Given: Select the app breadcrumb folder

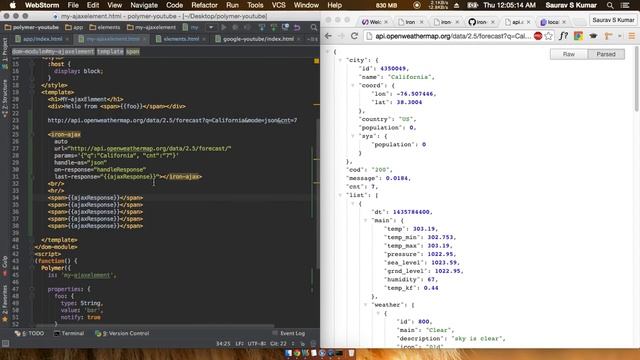Looking at the screenshot, I should click(74, 27).
